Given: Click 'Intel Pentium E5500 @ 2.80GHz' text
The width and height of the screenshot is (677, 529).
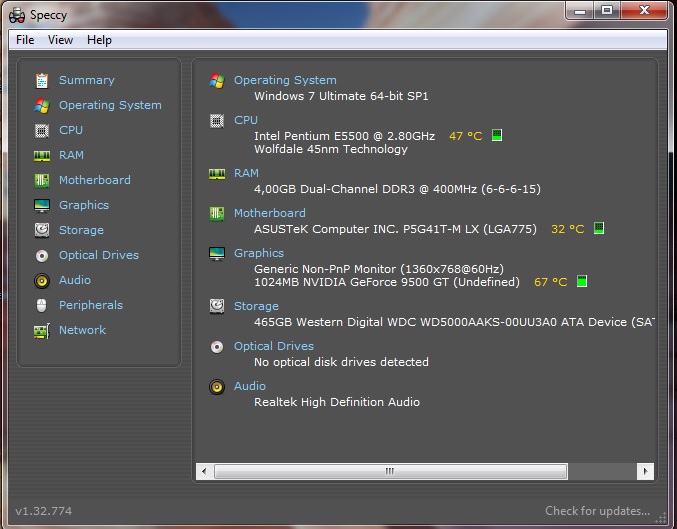Looking at the screenshot, I should click(344, 136).
